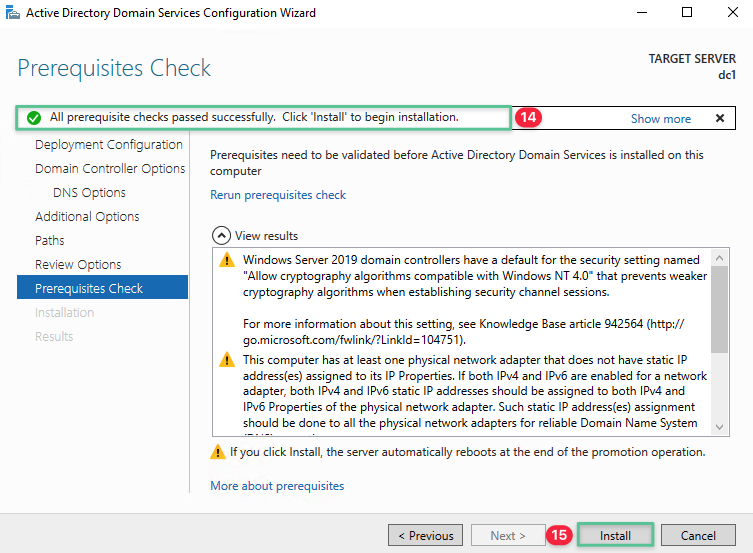Collapse the View results section
The width and height of the screenshot is (753, 553).
221,236
